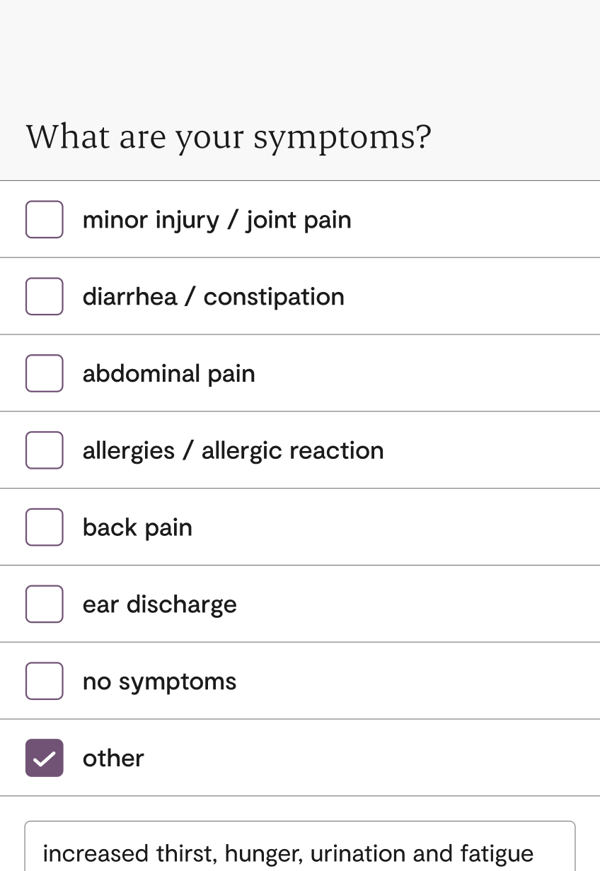Viewport: 600px width, 871px height.
Task: Tick the ear discharge checkbox
Action: coord(44,605)
